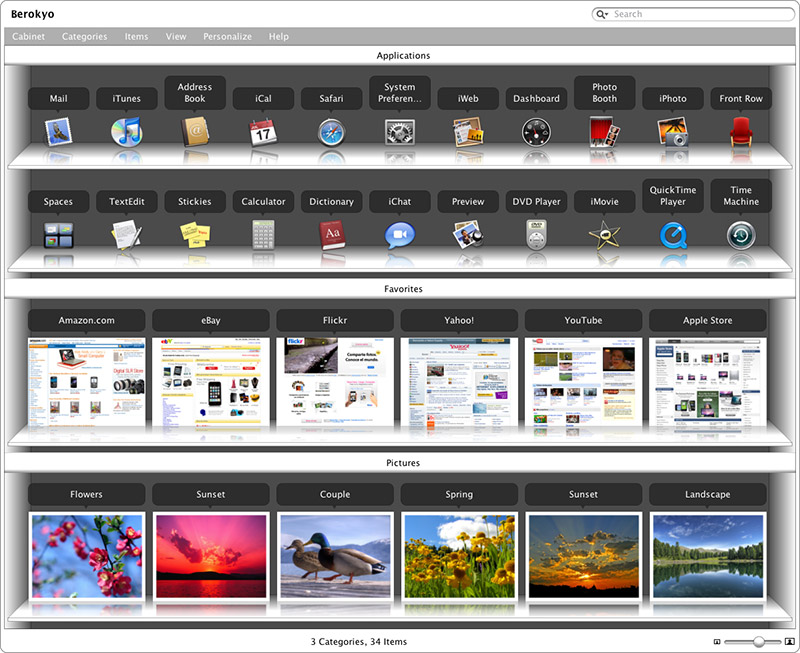Viewport: 800px width, 653px height.
Task: Select the red Sunset picture thumbnail
Action: tap(211, 556)
